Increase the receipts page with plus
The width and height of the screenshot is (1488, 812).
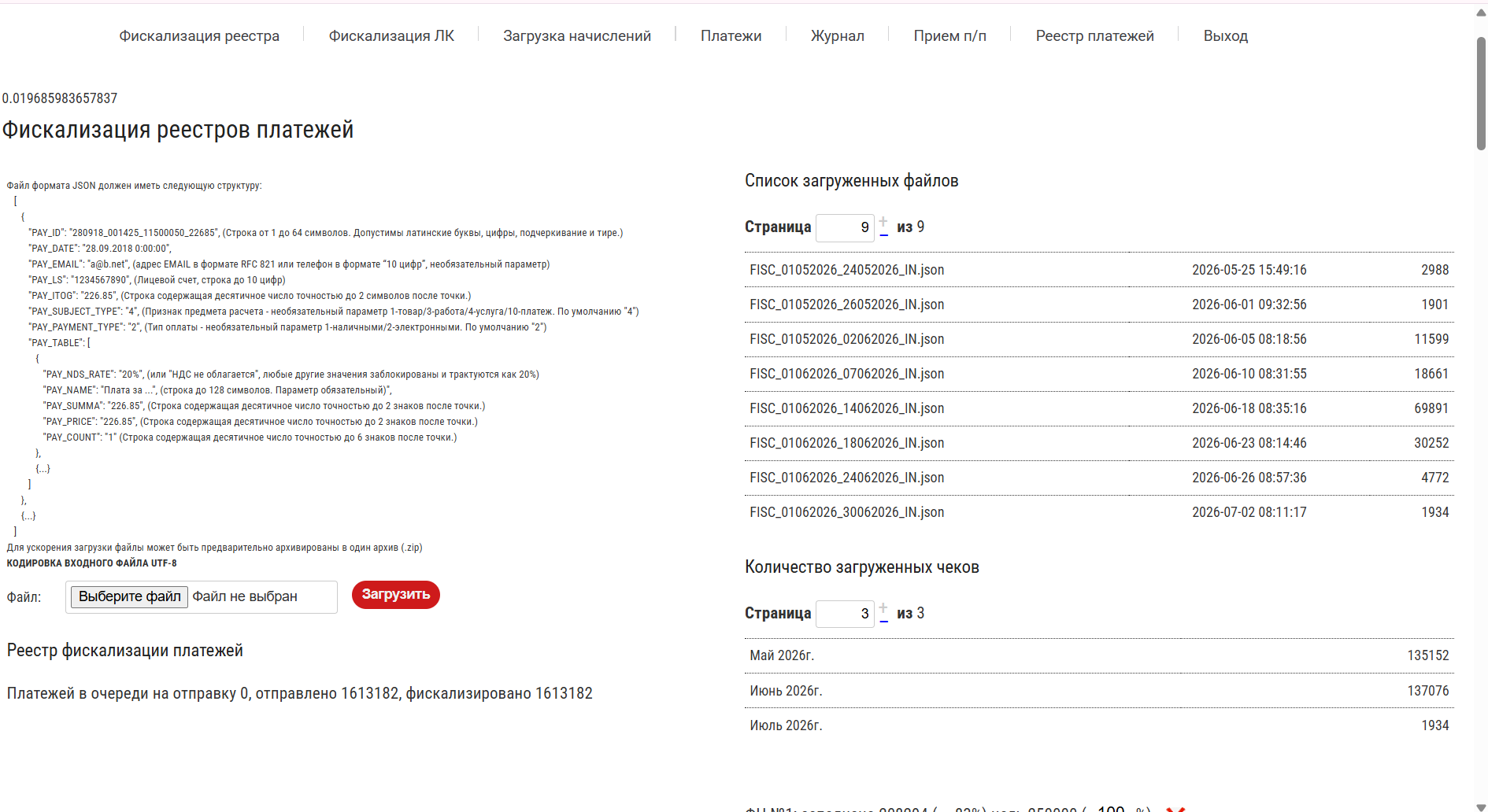883,607
